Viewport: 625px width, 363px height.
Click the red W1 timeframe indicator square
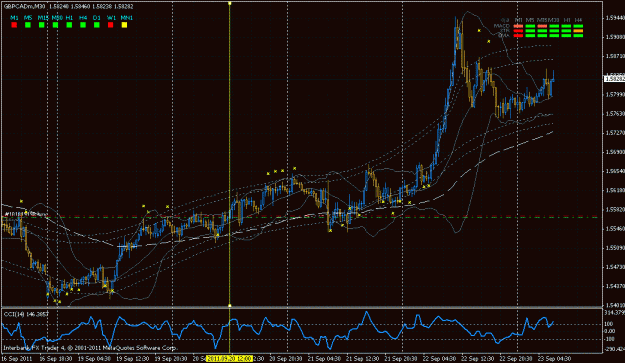pyautogui.click(x=110, y=25)
